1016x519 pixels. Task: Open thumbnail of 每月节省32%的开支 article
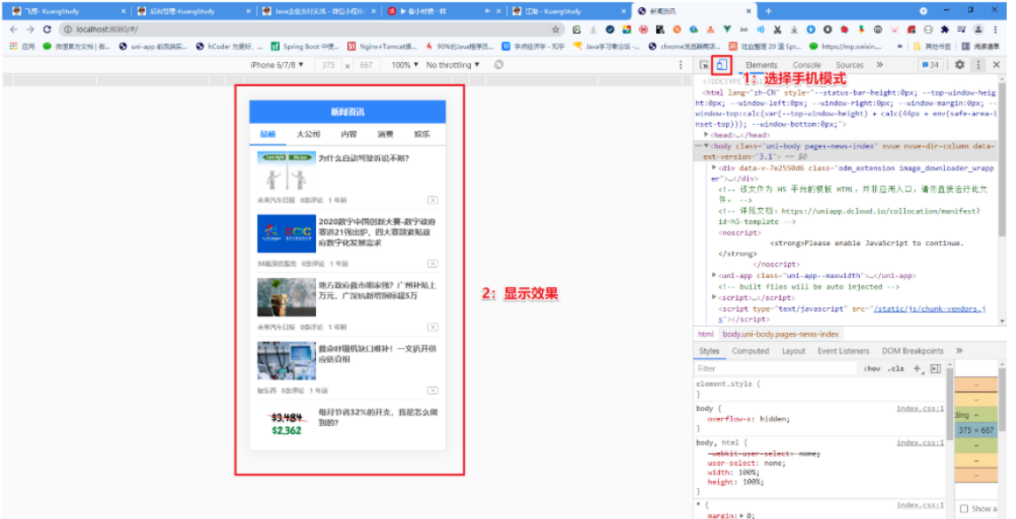(x=286, y=424)
